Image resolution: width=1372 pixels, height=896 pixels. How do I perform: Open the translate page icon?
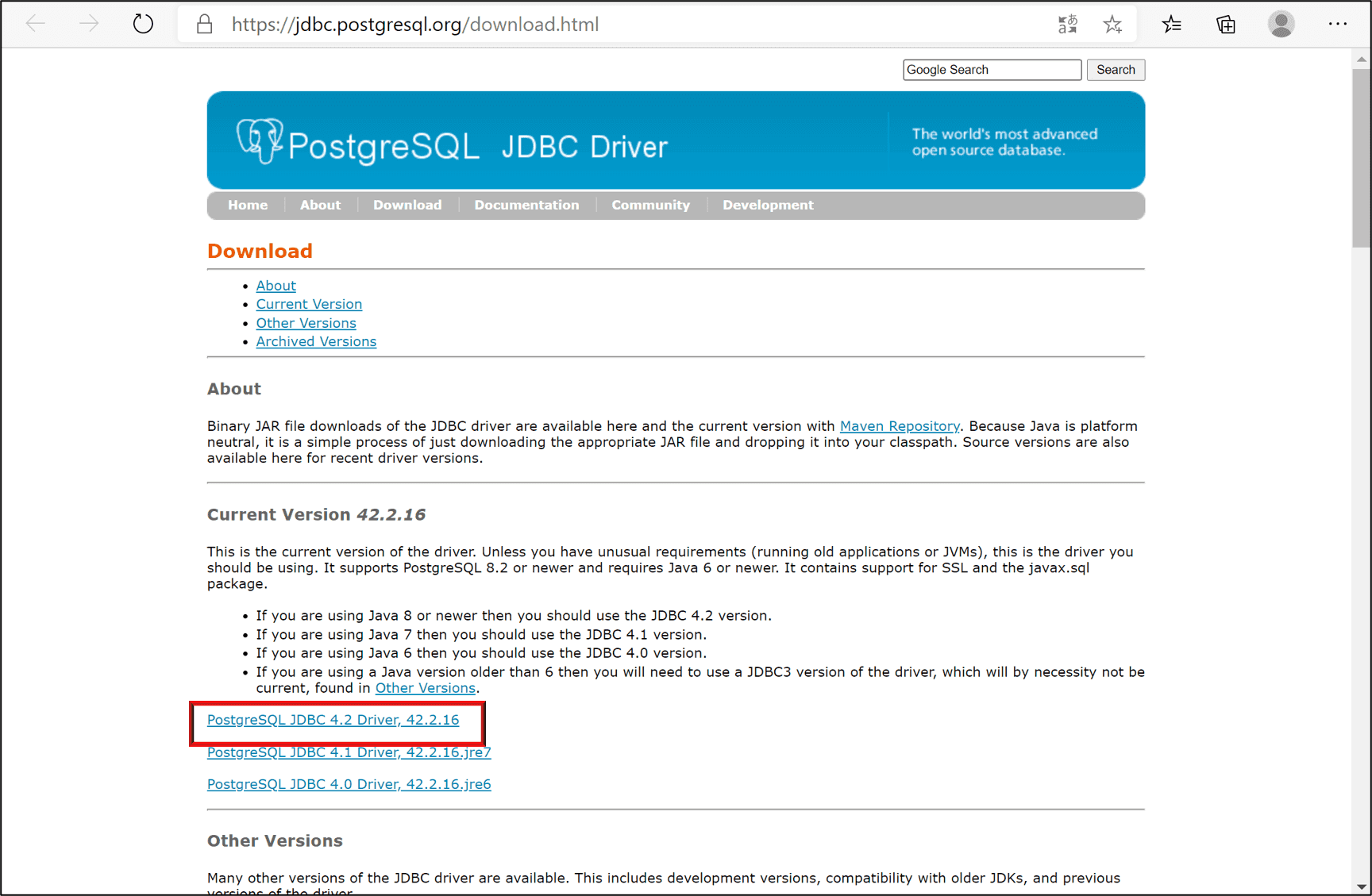click(1068, 24)
